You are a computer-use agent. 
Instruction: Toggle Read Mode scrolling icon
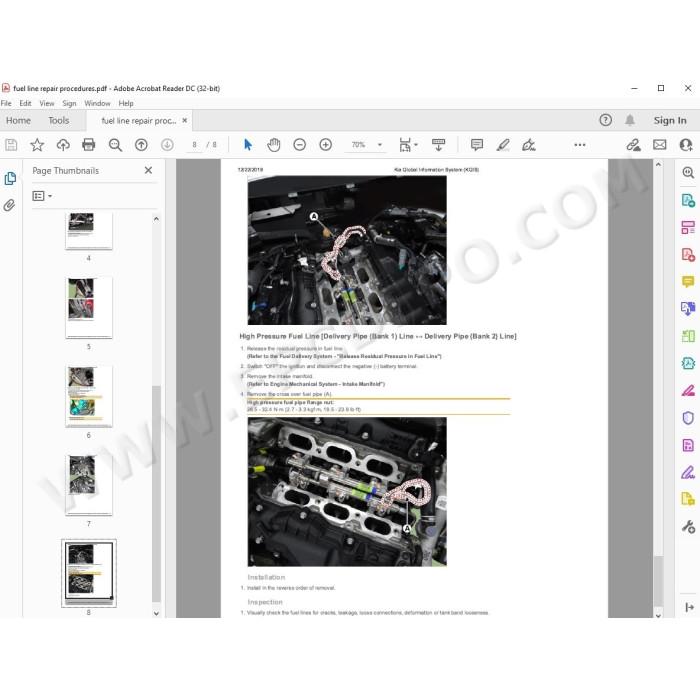pyautogui.click(x=438, y=145)
